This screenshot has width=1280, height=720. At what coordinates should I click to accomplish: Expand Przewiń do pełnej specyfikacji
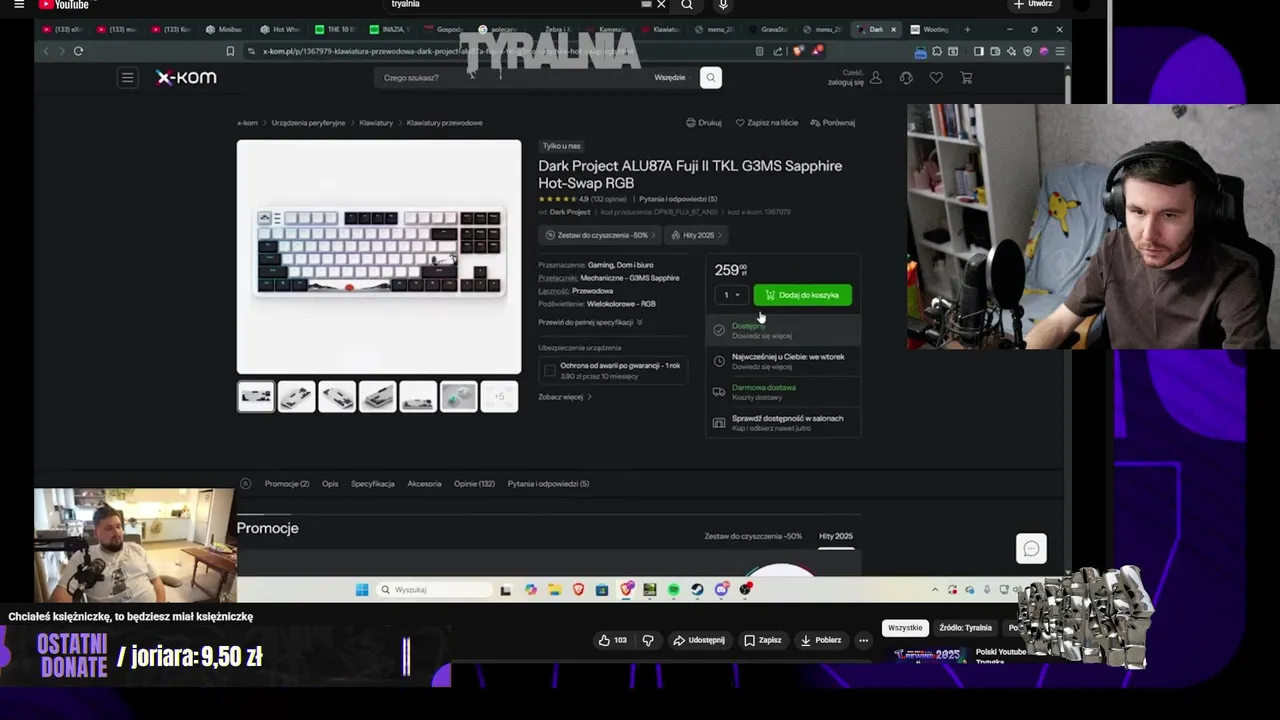click(x=590, y=322)
